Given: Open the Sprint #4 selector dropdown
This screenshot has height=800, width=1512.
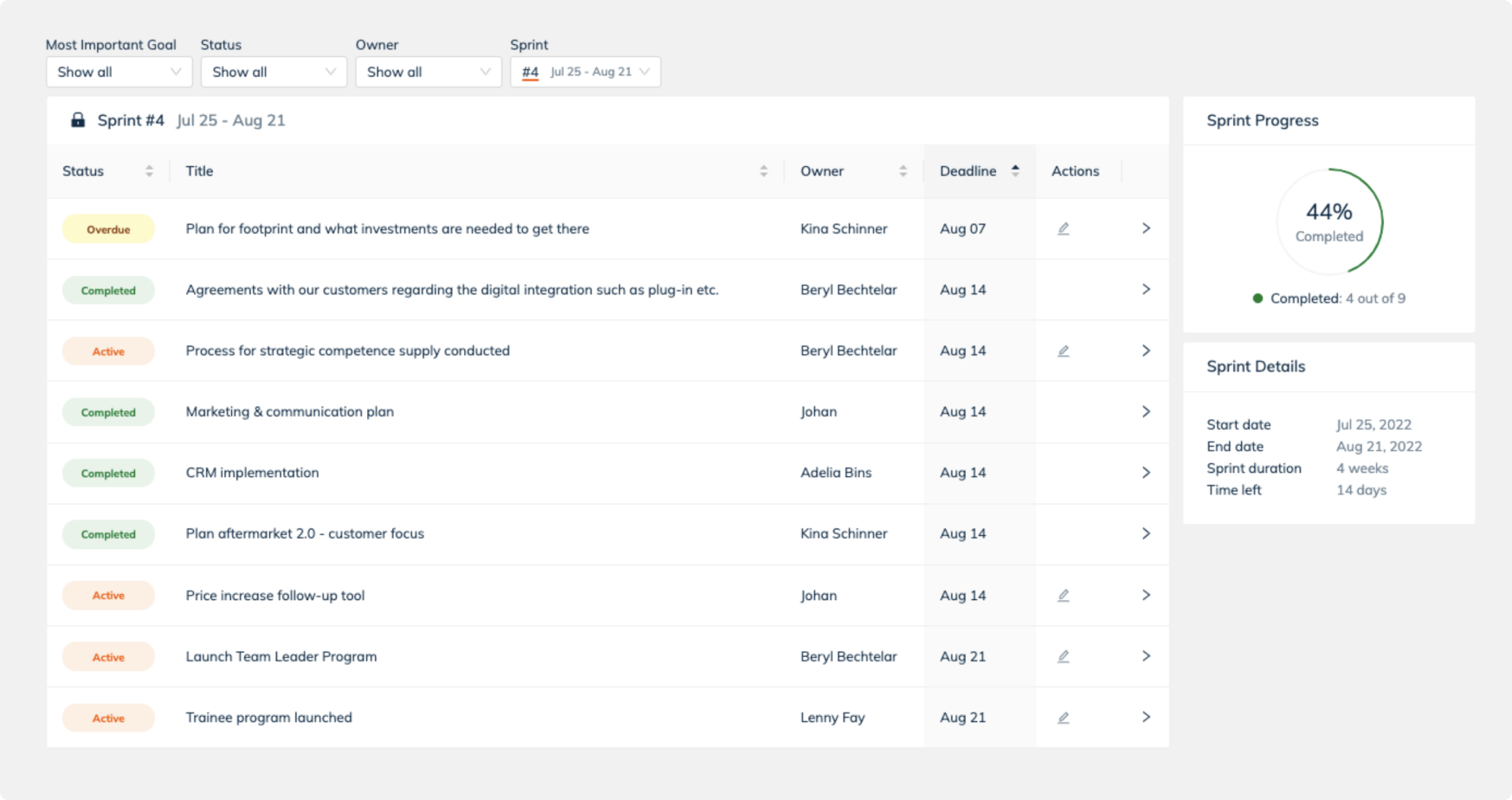Looking at the screenshot, I should point(585,72).
